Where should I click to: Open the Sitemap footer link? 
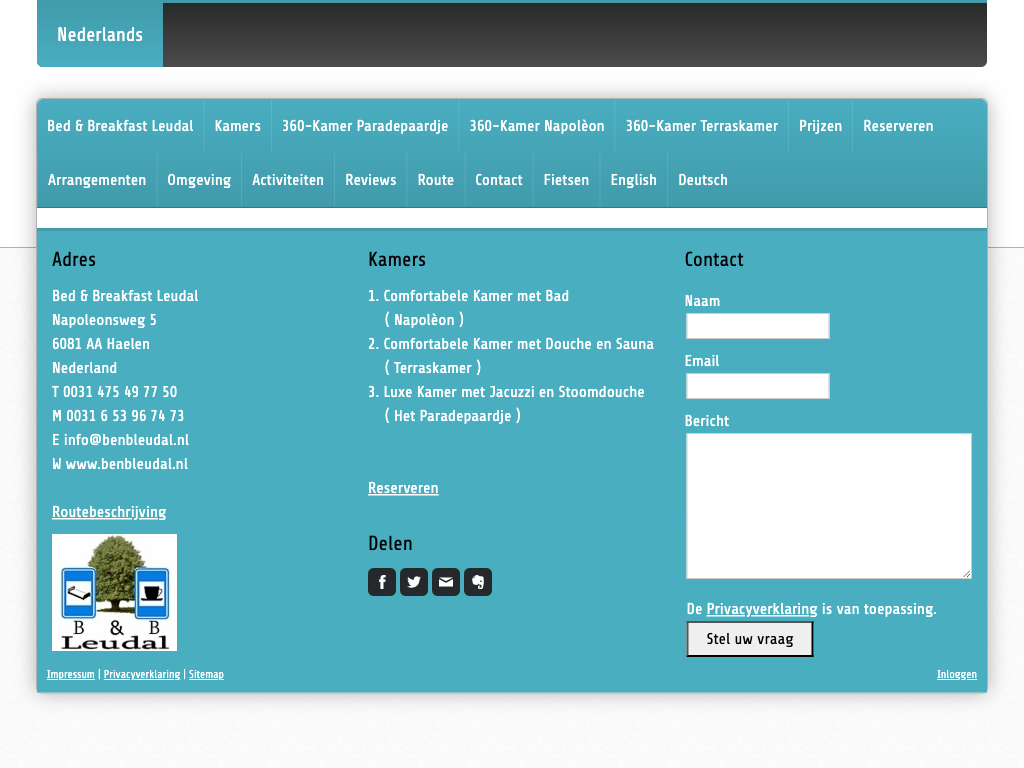[x=206, y=675]
